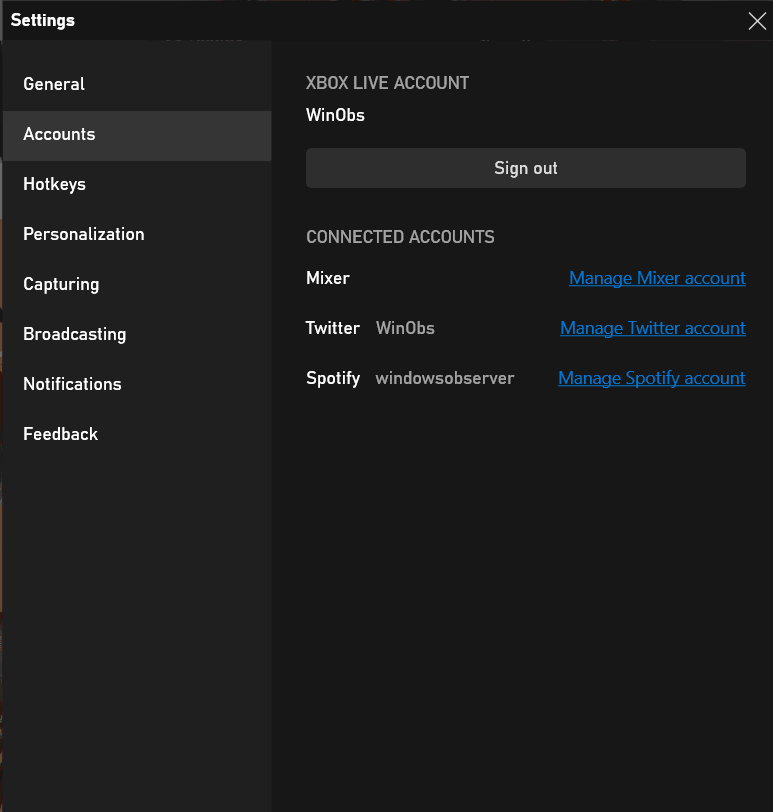Open the Broadcasting tab
Image resolution: width=773 pixels, height=812 pixels.
point(137,334)
